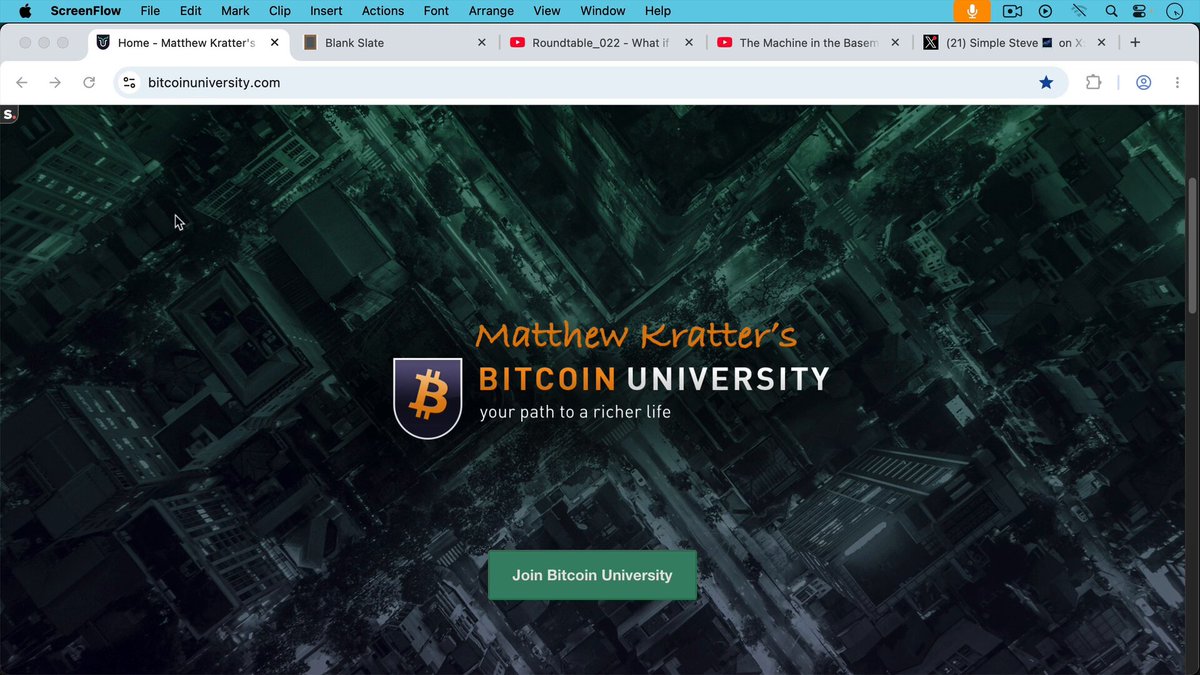Image resolution: width=1200 pixels, height=675 pixels.
Task: Click the ScreenFlow camera recording menu bar icon
Action: [x=1013, y=11]
